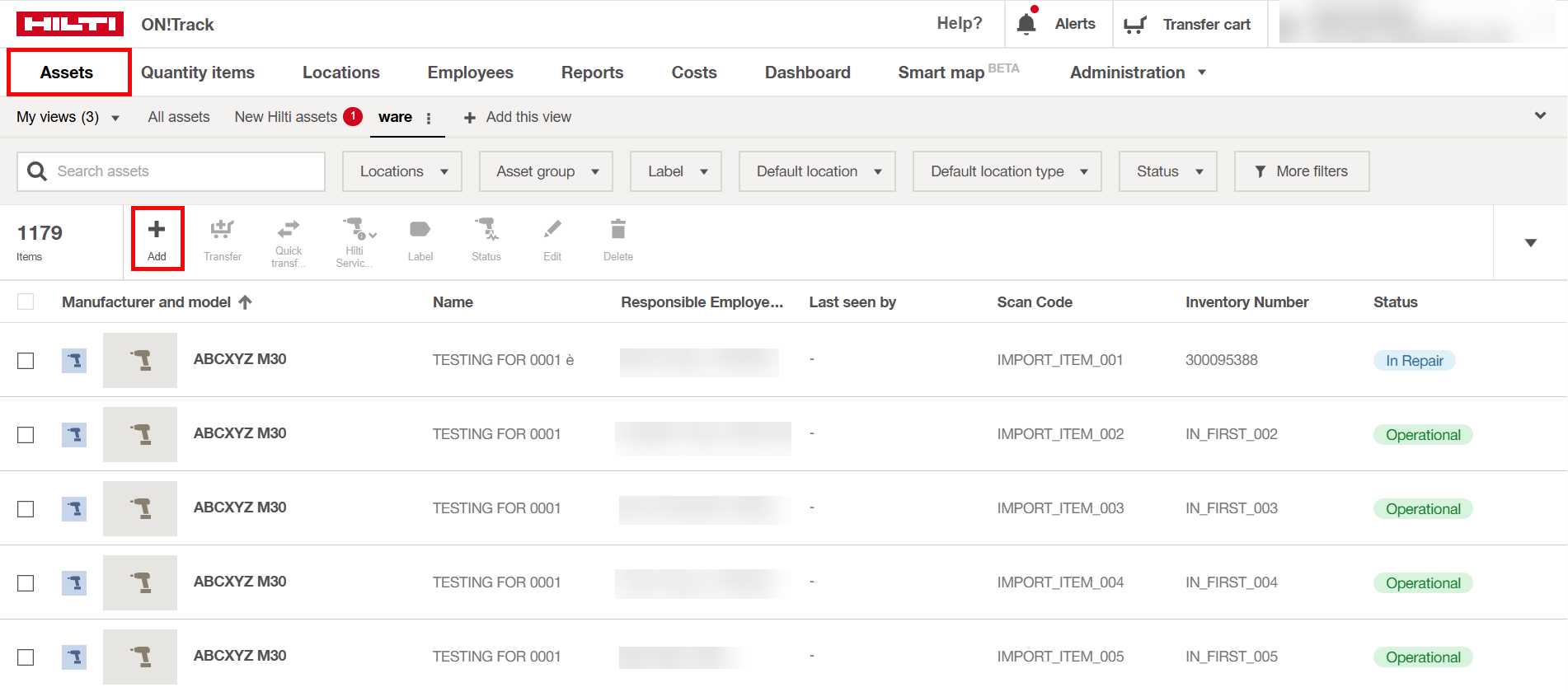Click the Edit pencil icon
The width and height of the screenshot is (1568, 692).
[552, 229]
